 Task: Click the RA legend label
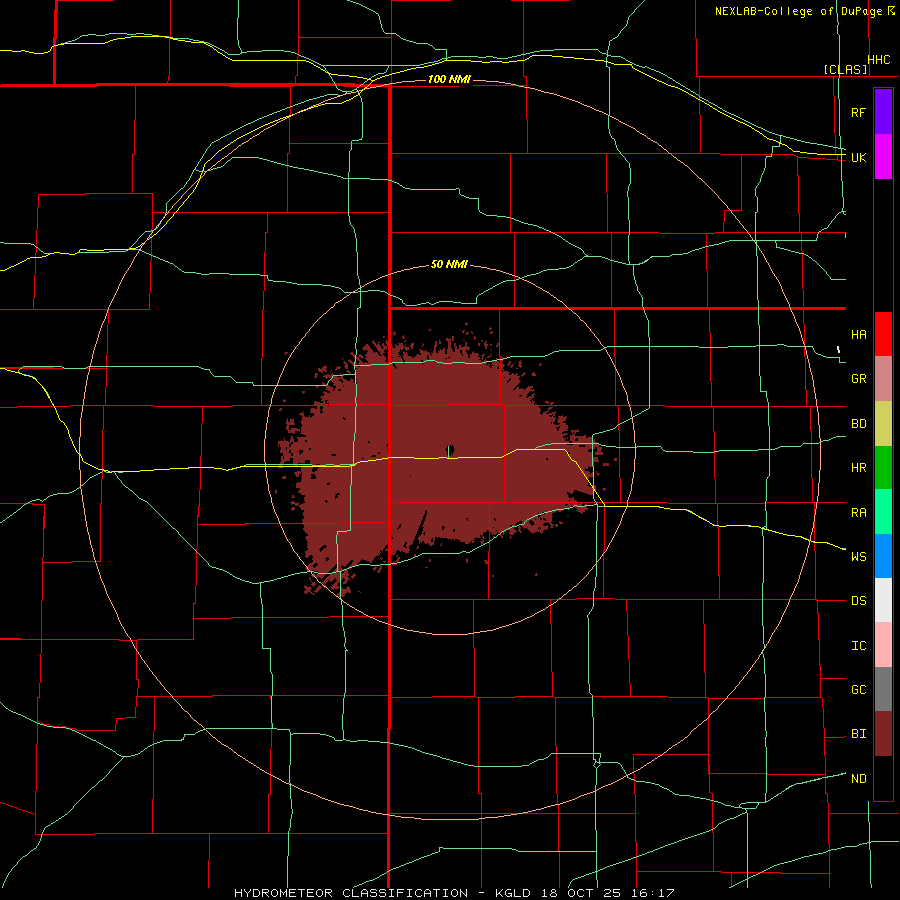pyautogui.click(x=858, y=513)
